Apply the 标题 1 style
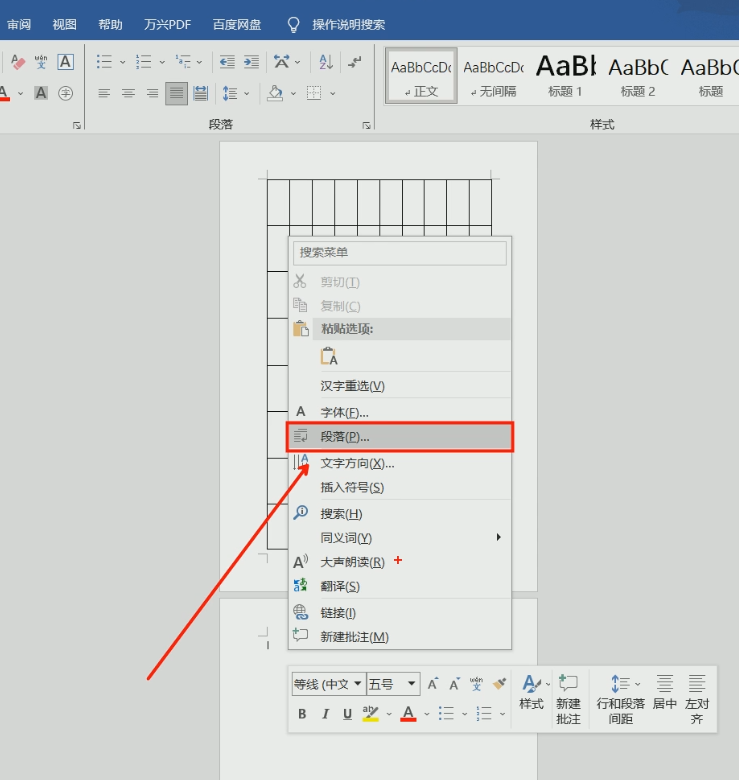The height and width of the screenshot is (780, 739). 565,76
